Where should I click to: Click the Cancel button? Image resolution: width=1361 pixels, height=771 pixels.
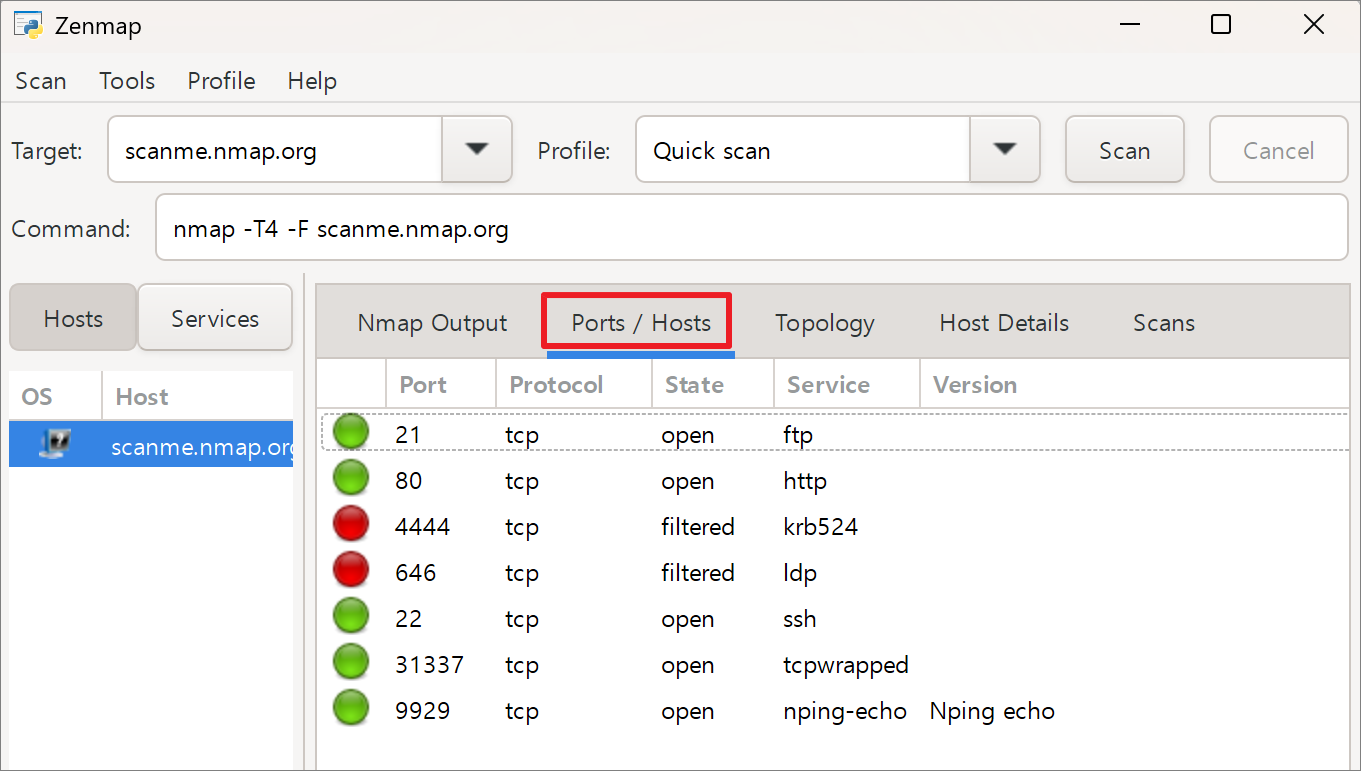[x=1278, y=150]
